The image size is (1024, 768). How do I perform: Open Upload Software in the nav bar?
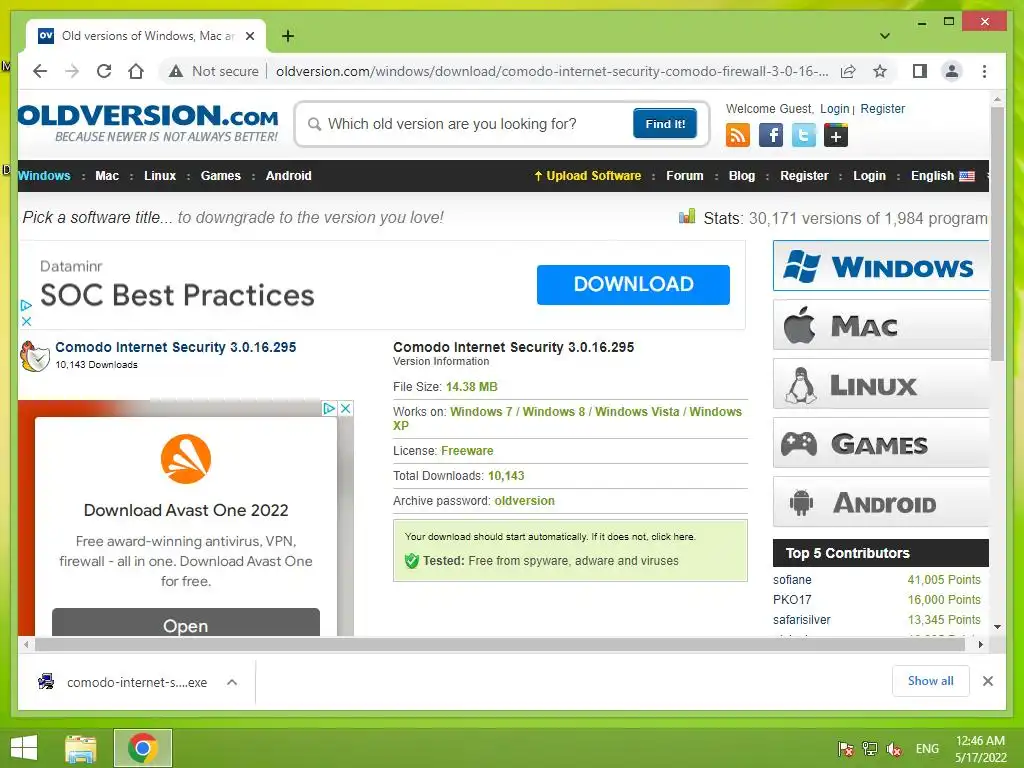588,176
